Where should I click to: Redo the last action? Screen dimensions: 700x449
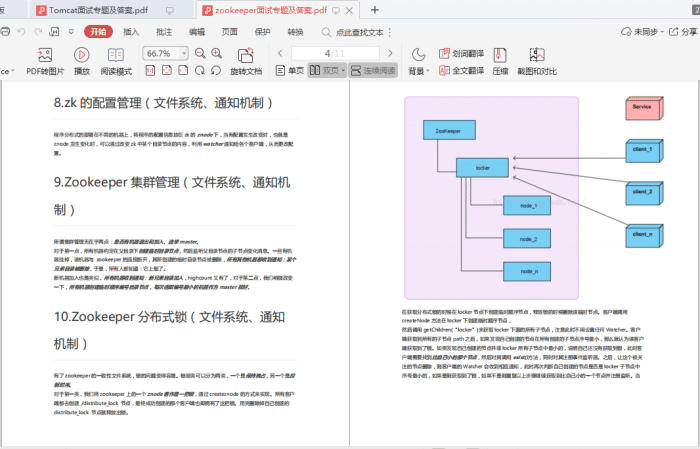(x=38, y=32)
